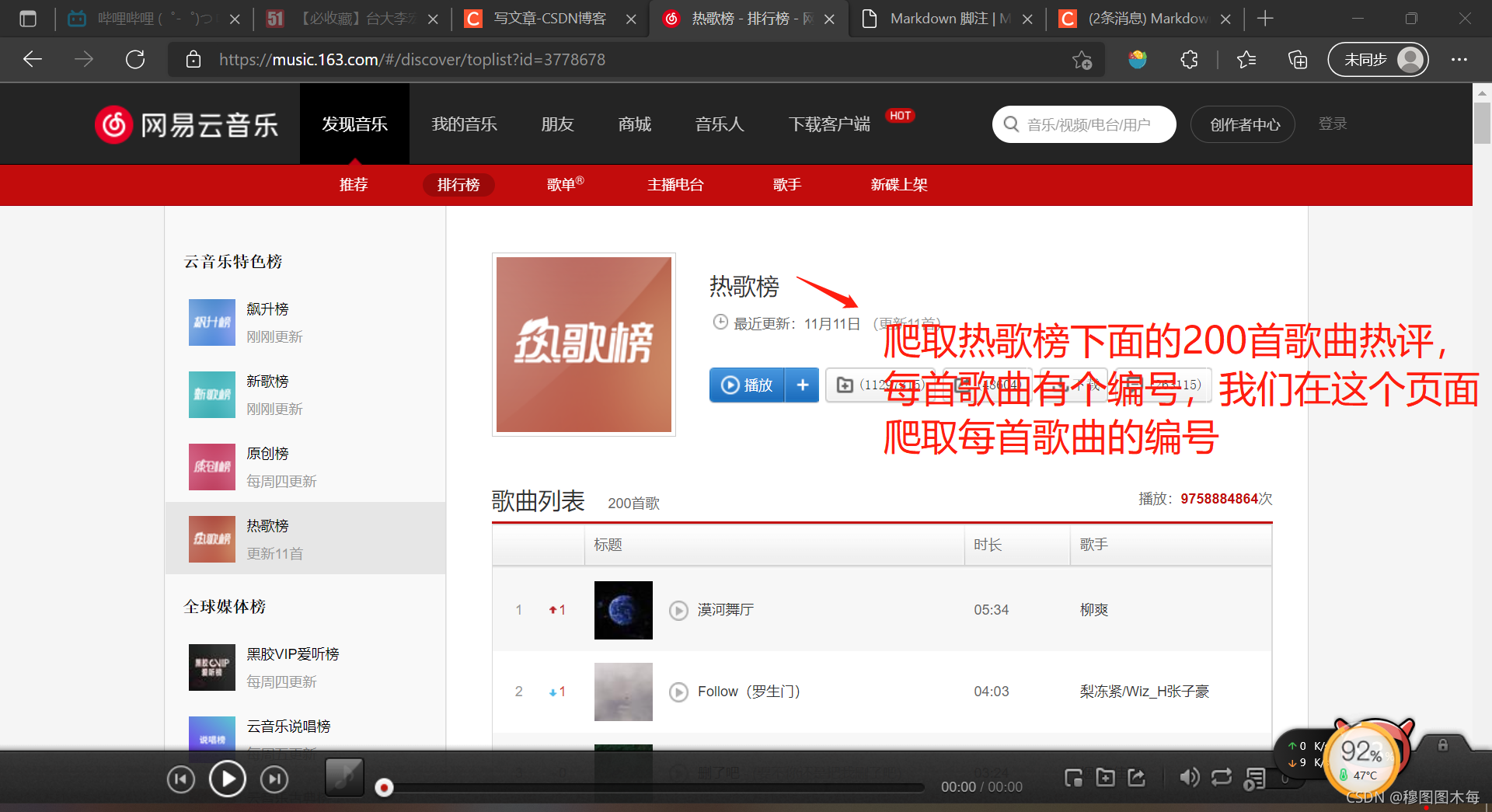Select 歌手 in red sub navigation
Viewport: 1492px width, 812px height.
[x=786, y=185]
